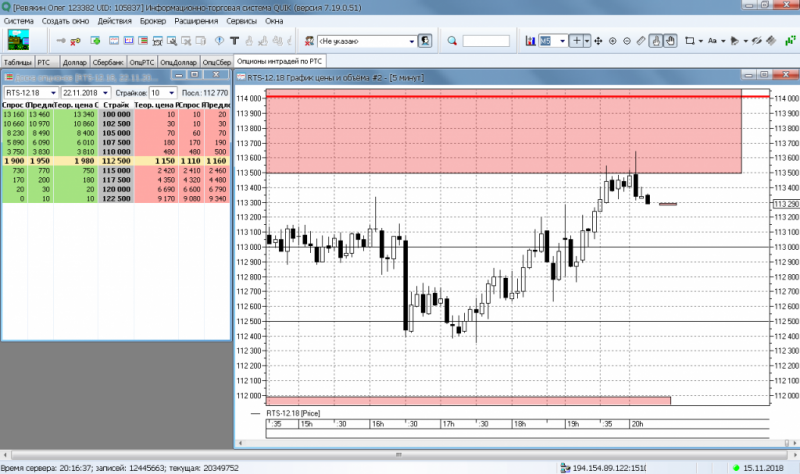Screen dimensions: 800x474
Task: Toggle the crosshair cursor button
Action: [577, 41]
